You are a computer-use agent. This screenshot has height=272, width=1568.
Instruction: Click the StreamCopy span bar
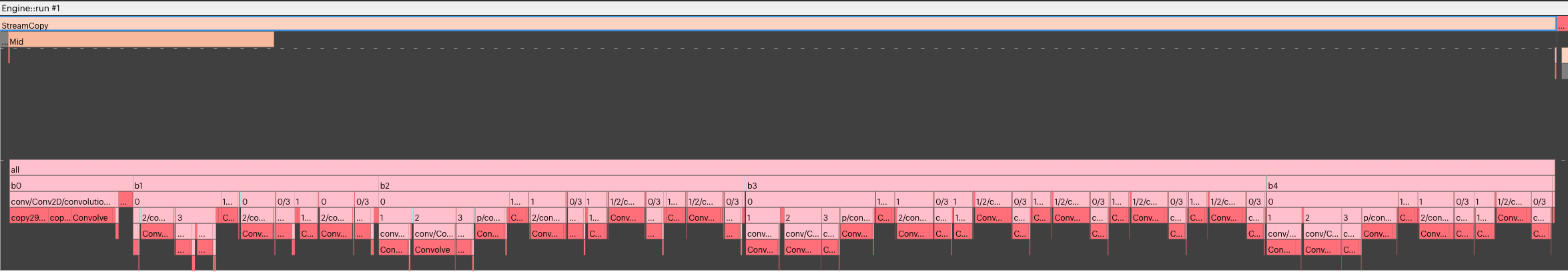[777, 25]
